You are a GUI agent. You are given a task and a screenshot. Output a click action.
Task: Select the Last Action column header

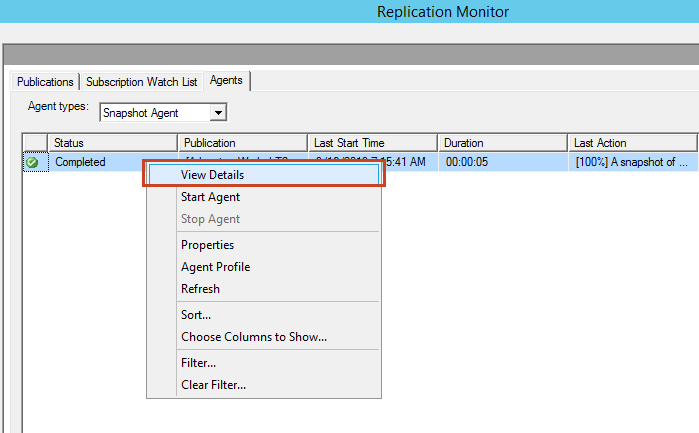[x=632, y=143]
